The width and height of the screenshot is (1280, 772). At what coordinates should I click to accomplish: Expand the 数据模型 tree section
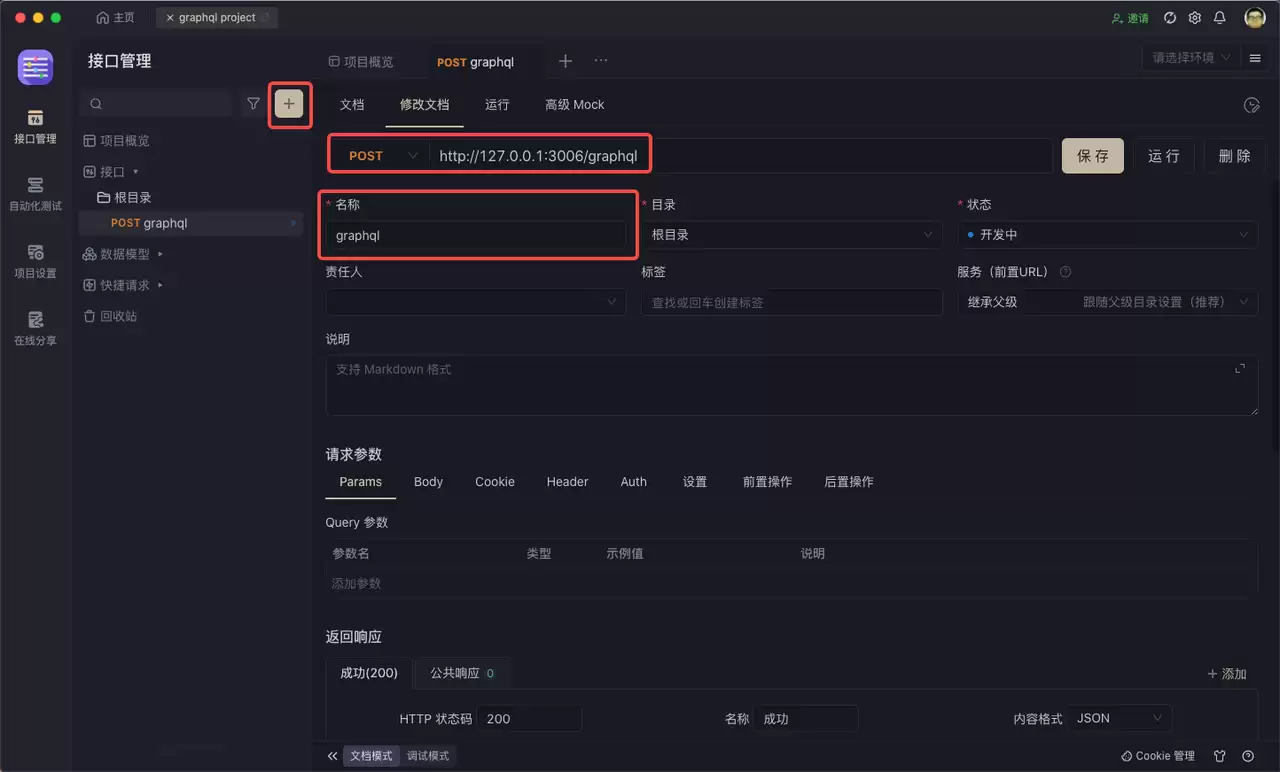(x=160, y=254)
